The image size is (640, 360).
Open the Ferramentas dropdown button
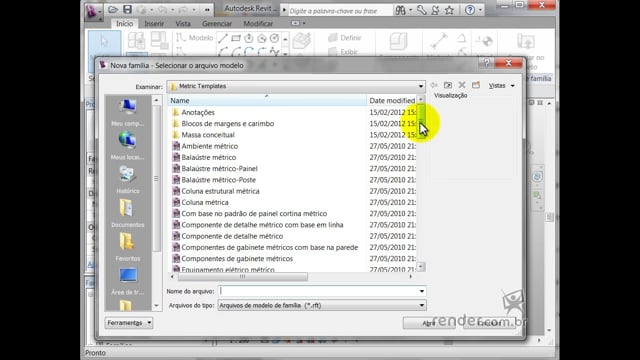[x=129, y=322]
